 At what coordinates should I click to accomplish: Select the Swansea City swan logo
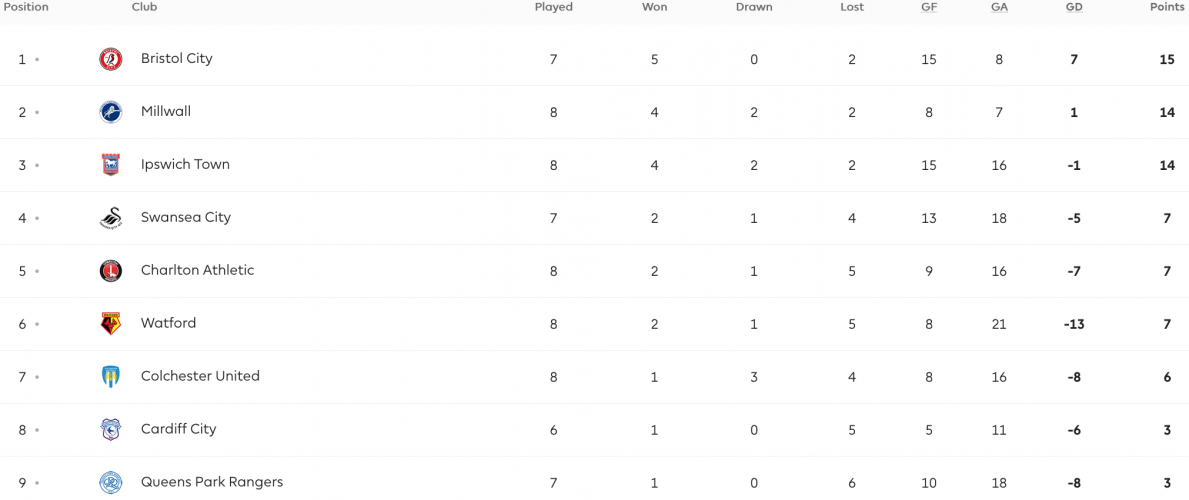111,218
